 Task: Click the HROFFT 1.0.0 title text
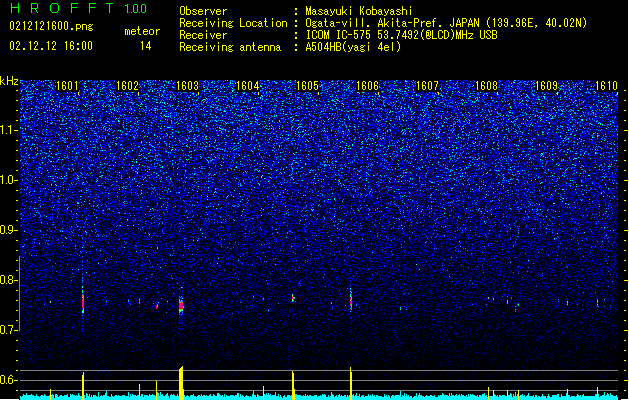point(79,8)
